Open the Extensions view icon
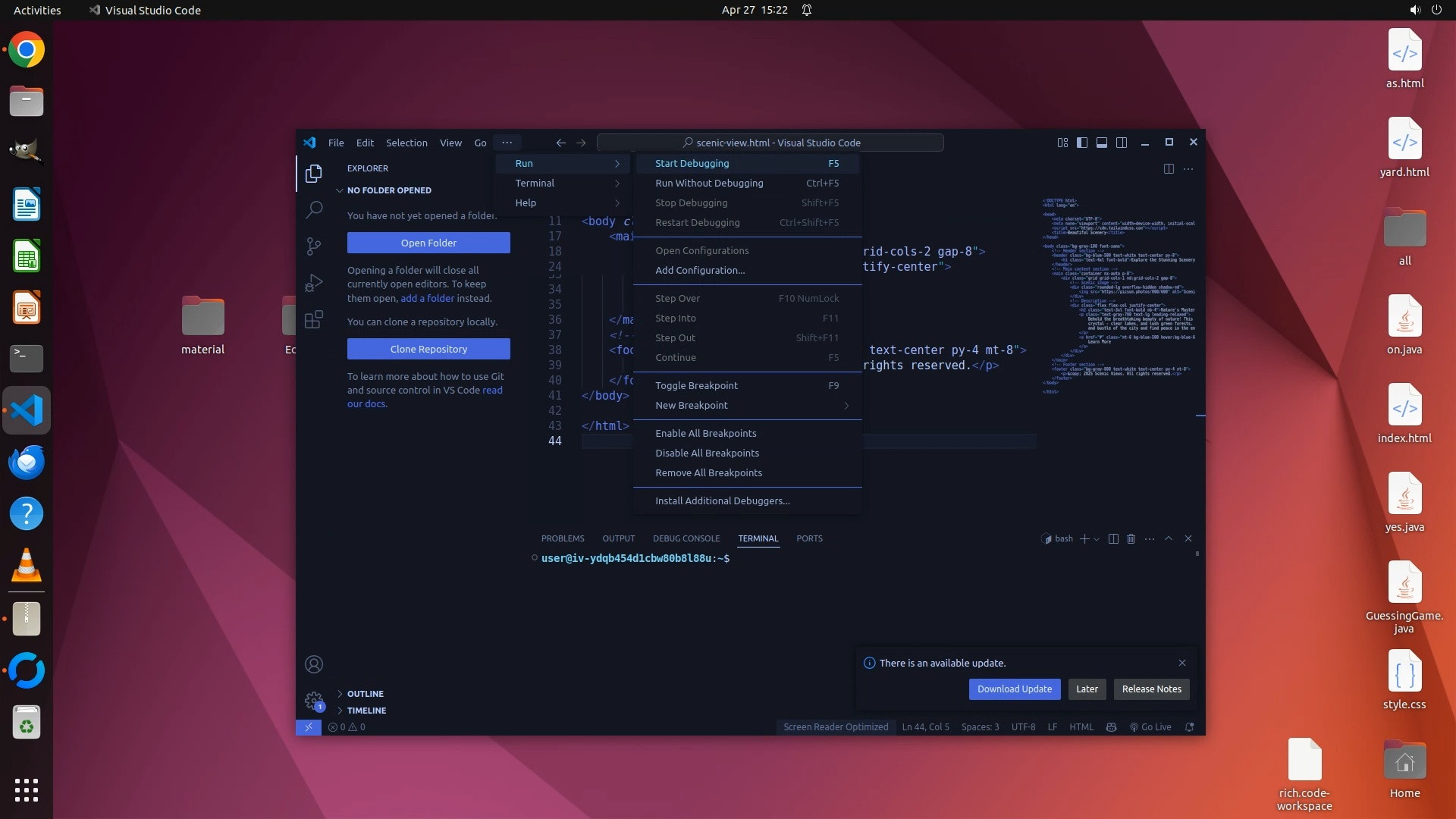 point(313,319)
